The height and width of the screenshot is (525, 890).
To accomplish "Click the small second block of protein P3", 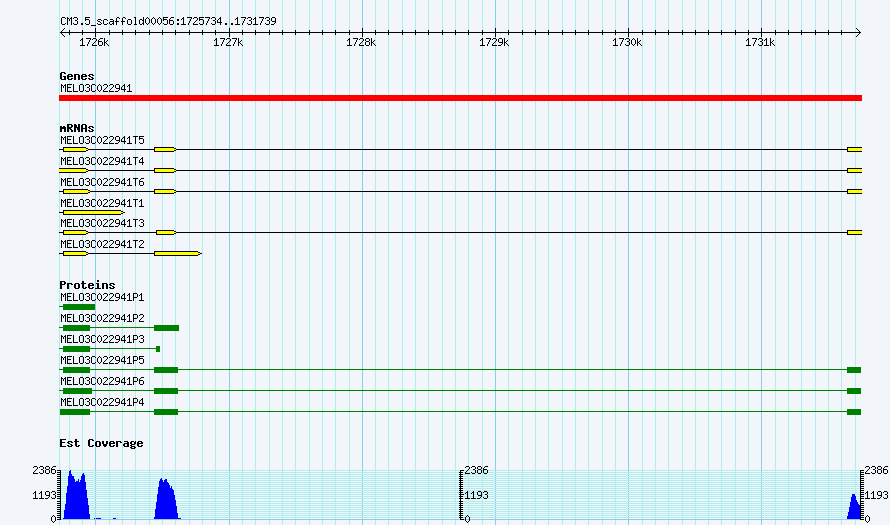I will pos(158,349).
